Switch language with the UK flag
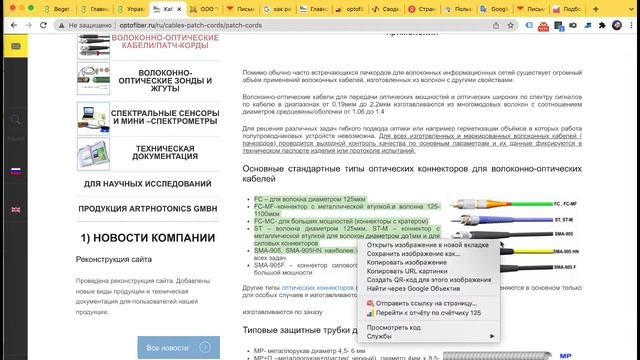 (16, 209)
